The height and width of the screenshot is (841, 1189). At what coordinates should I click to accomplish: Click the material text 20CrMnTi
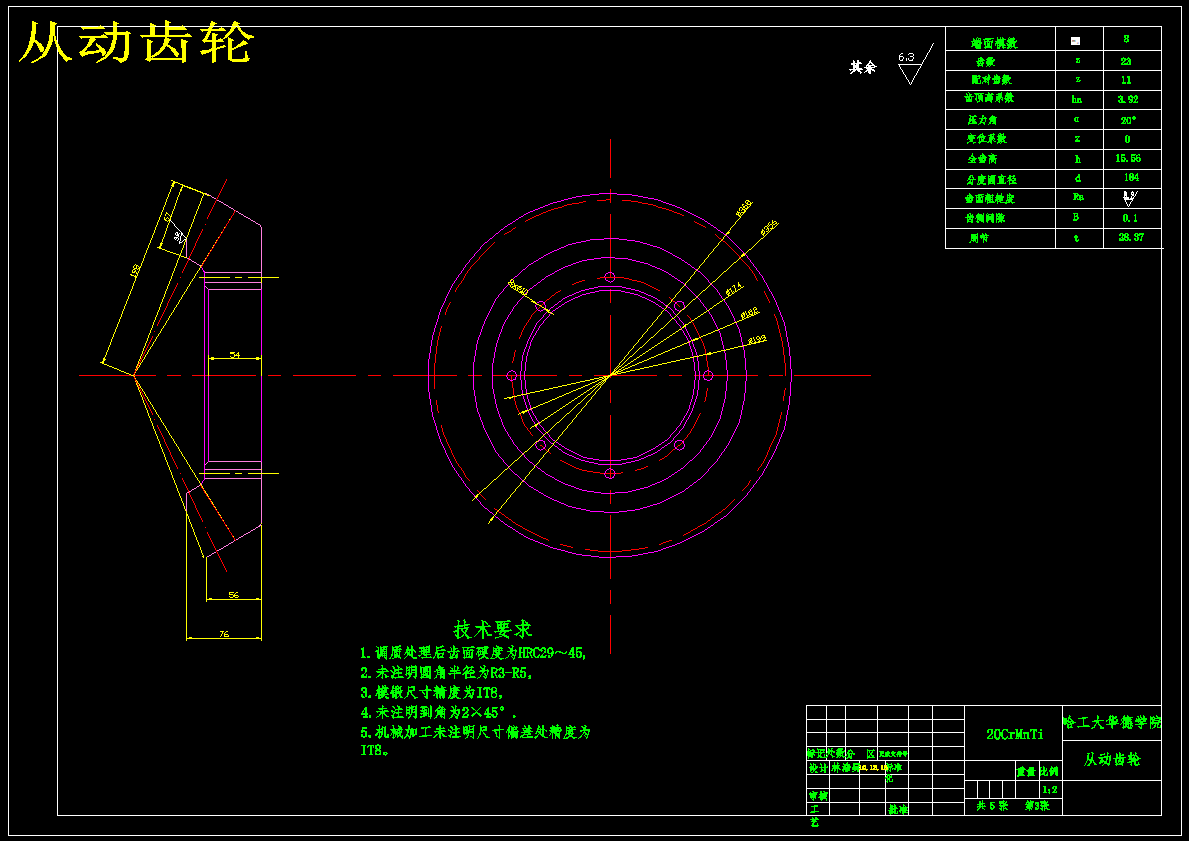pos(1015,734)
